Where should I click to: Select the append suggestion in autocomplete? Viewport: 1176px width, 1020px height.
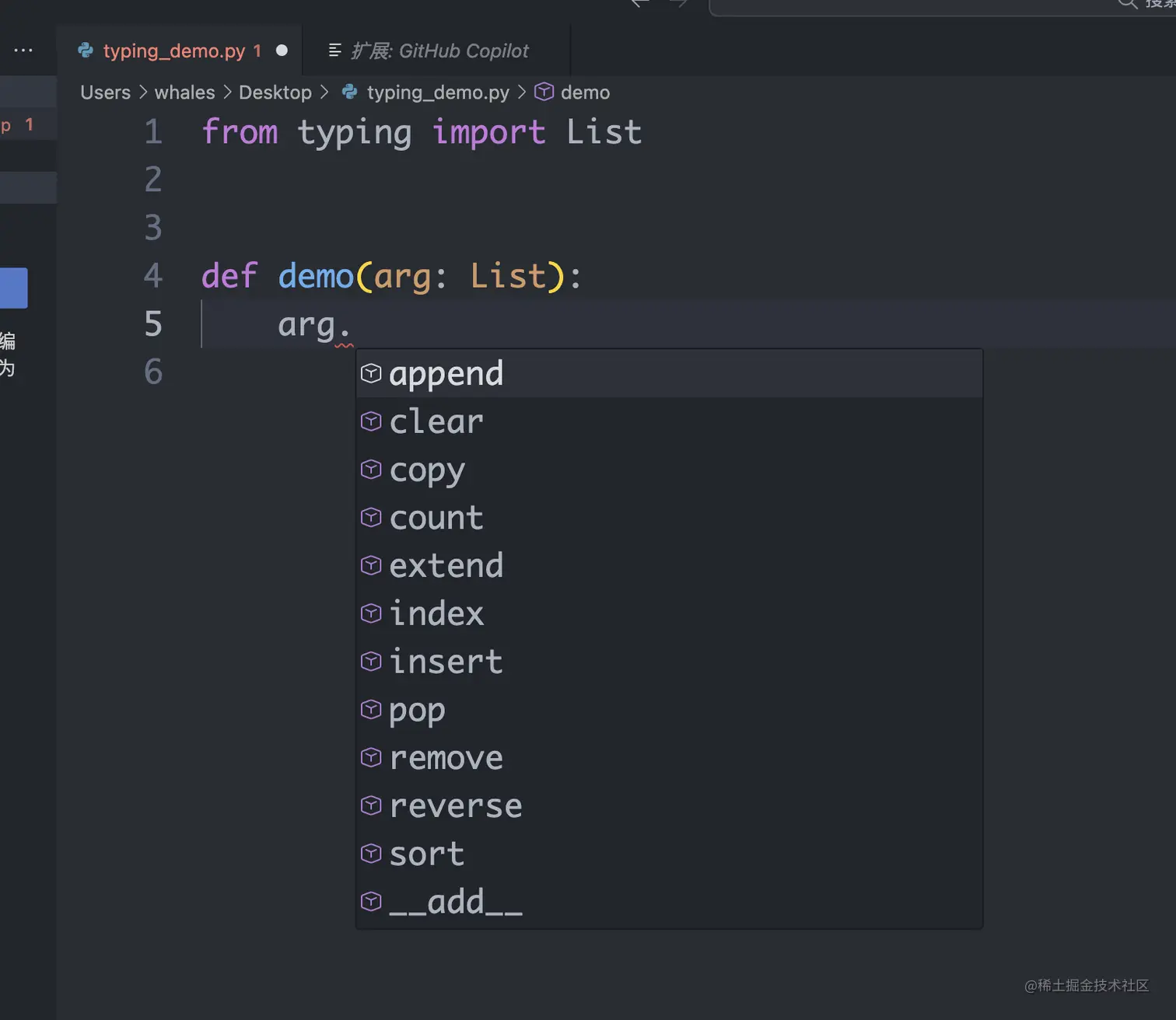[x=669, y=374]
